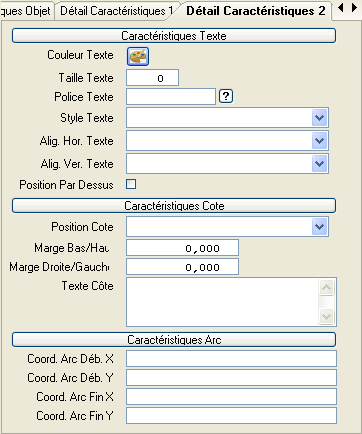Click Texte Côte scrollbar down arrow
Screen dimensions: 362x434
tap(326, 316)
